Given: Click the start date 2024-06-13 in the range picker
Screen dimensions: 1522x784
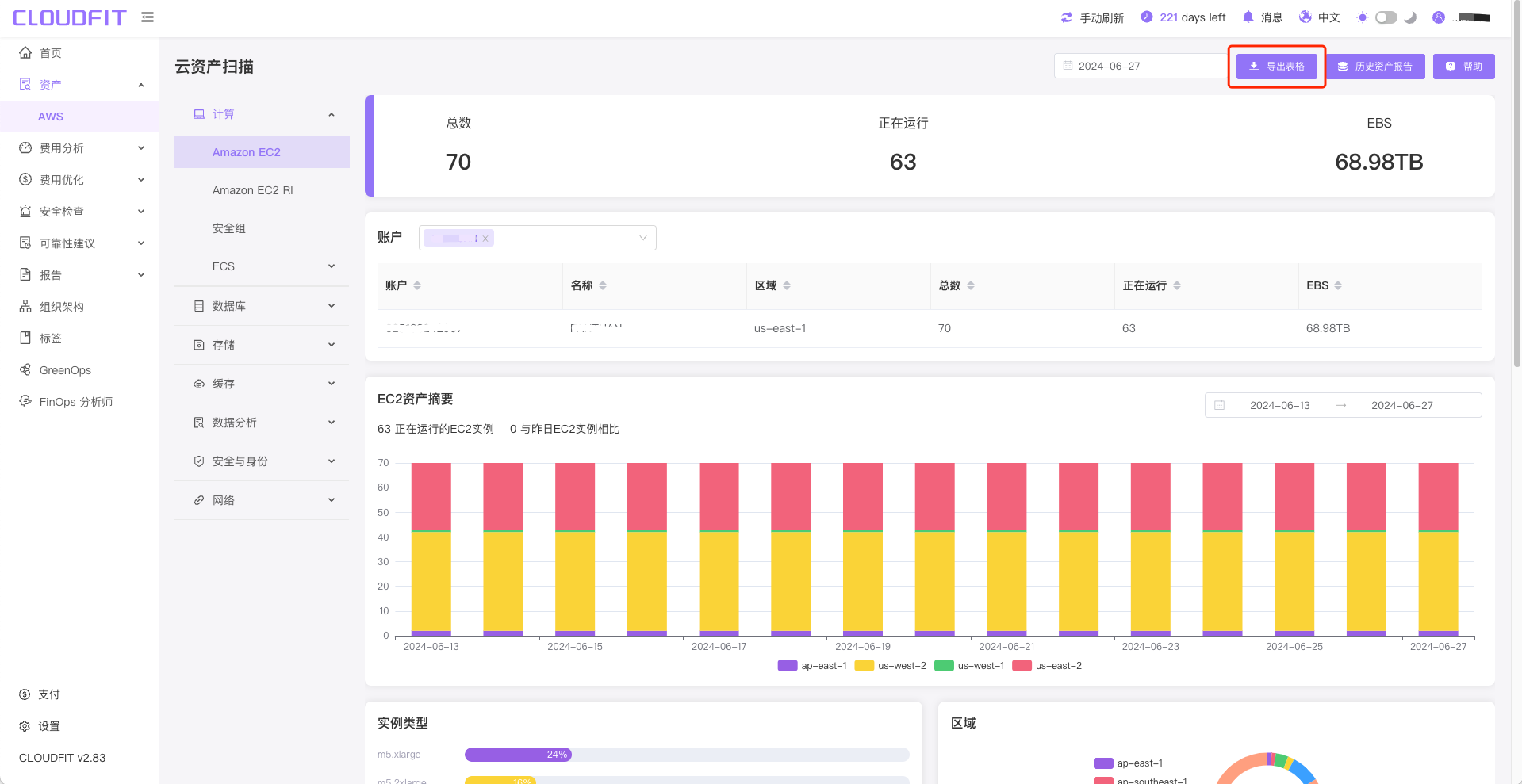Looking at the screenshot, I should (x=1279, y=405).
